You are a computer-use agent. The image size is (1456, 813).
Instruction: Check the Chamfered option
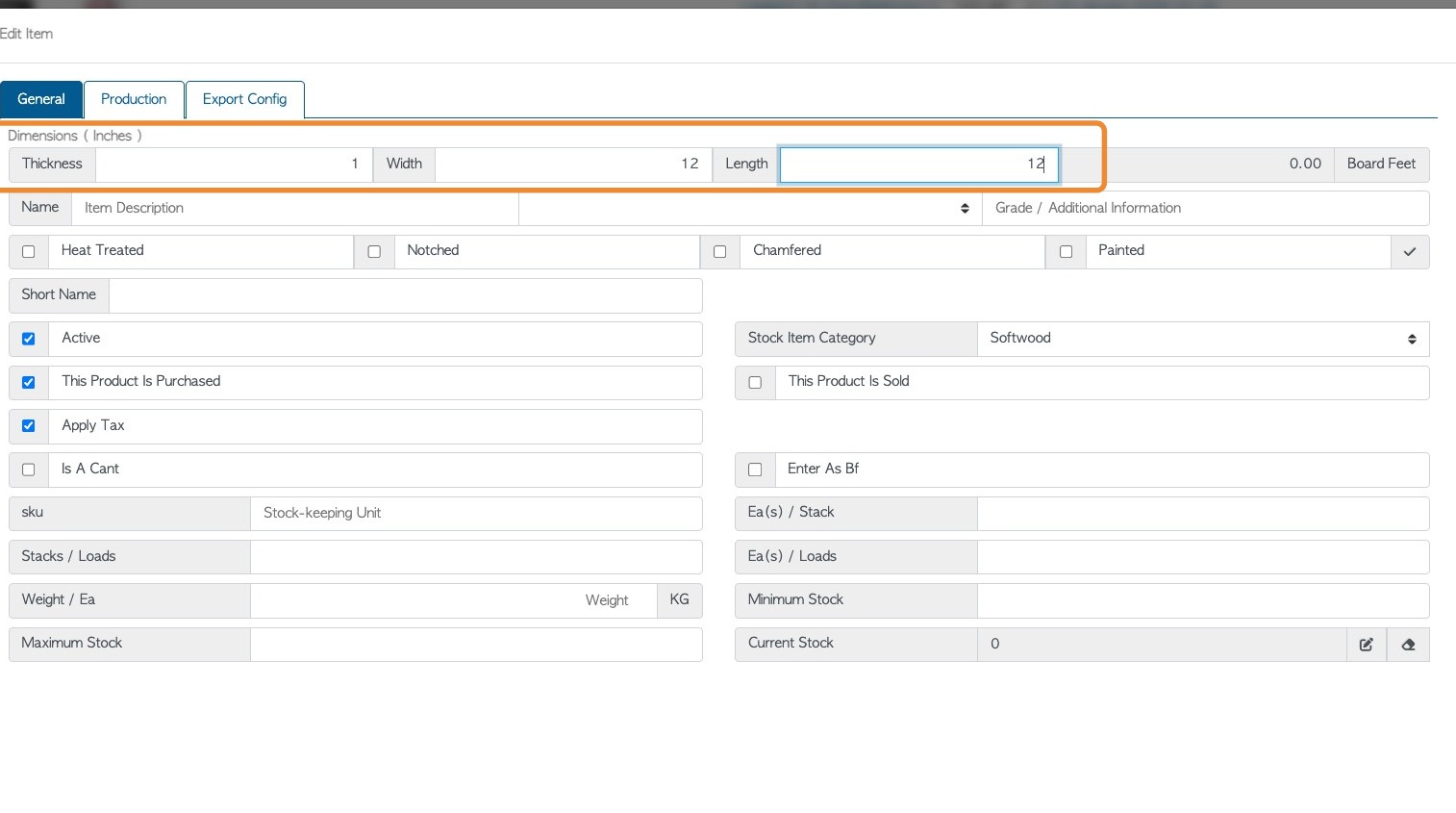pyautogui.click(x=719, y=252)
